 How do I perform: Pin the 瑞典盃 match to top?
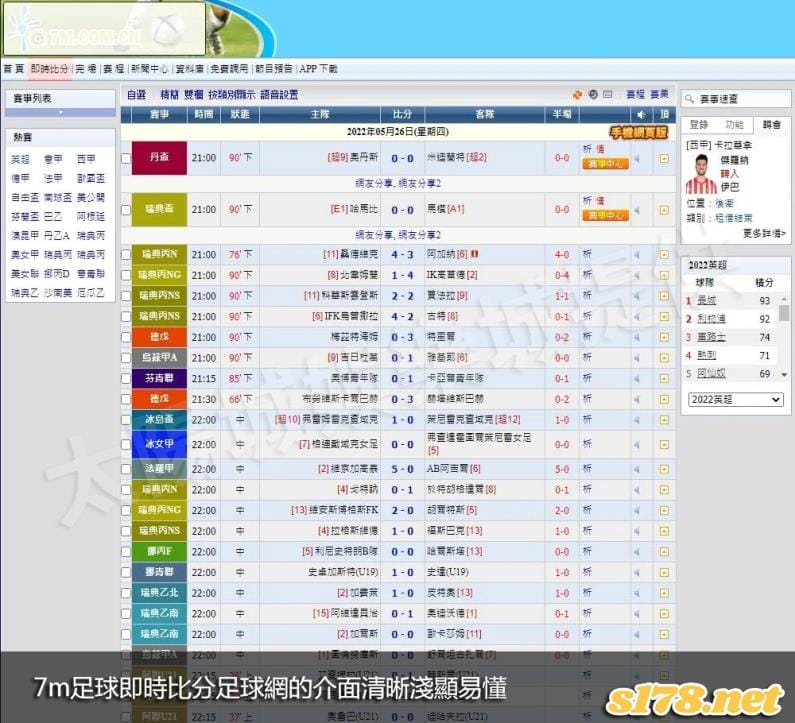[664, 210]
